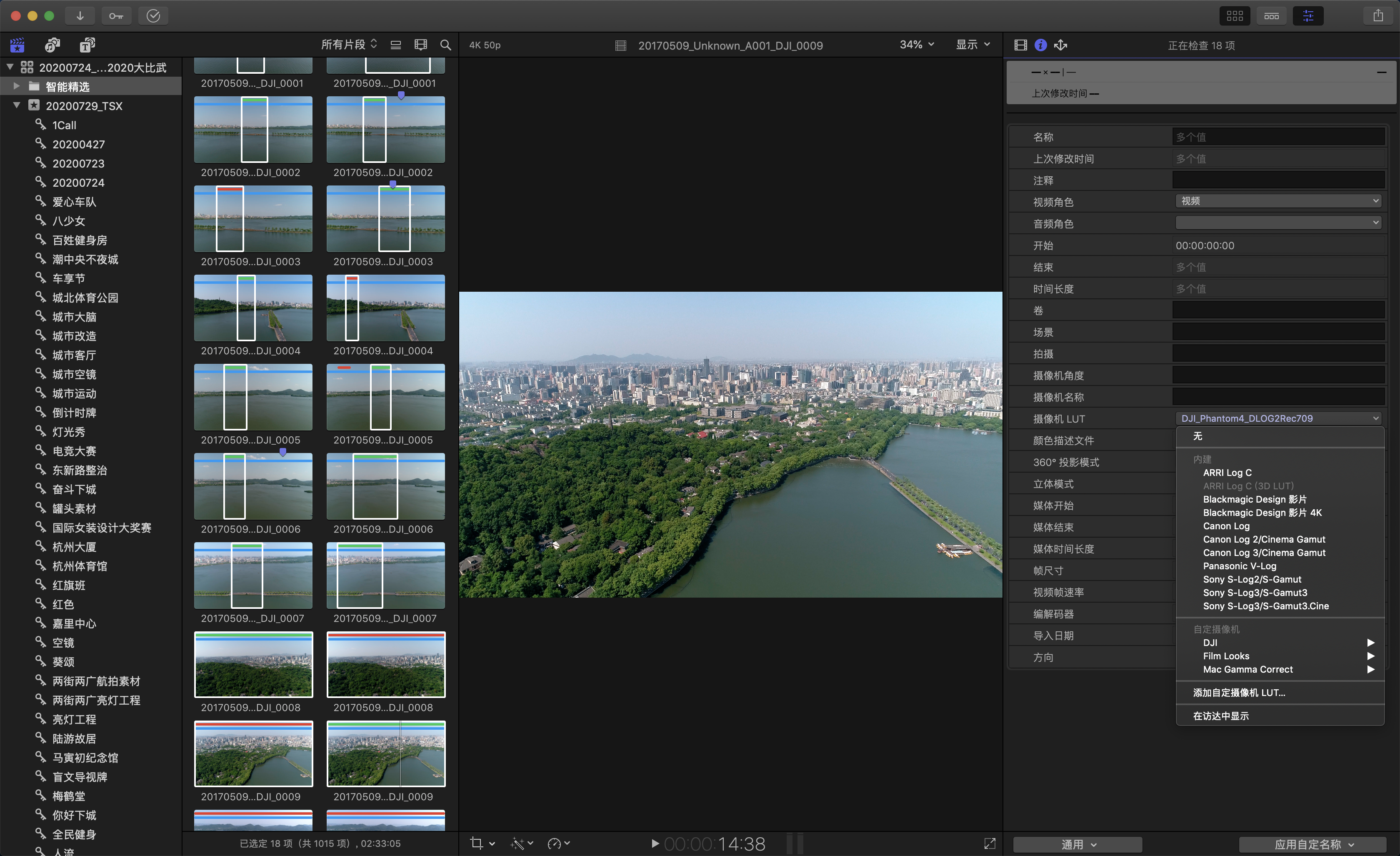Select the 城市大脑 keyword collection

click(x=74, y=317)
